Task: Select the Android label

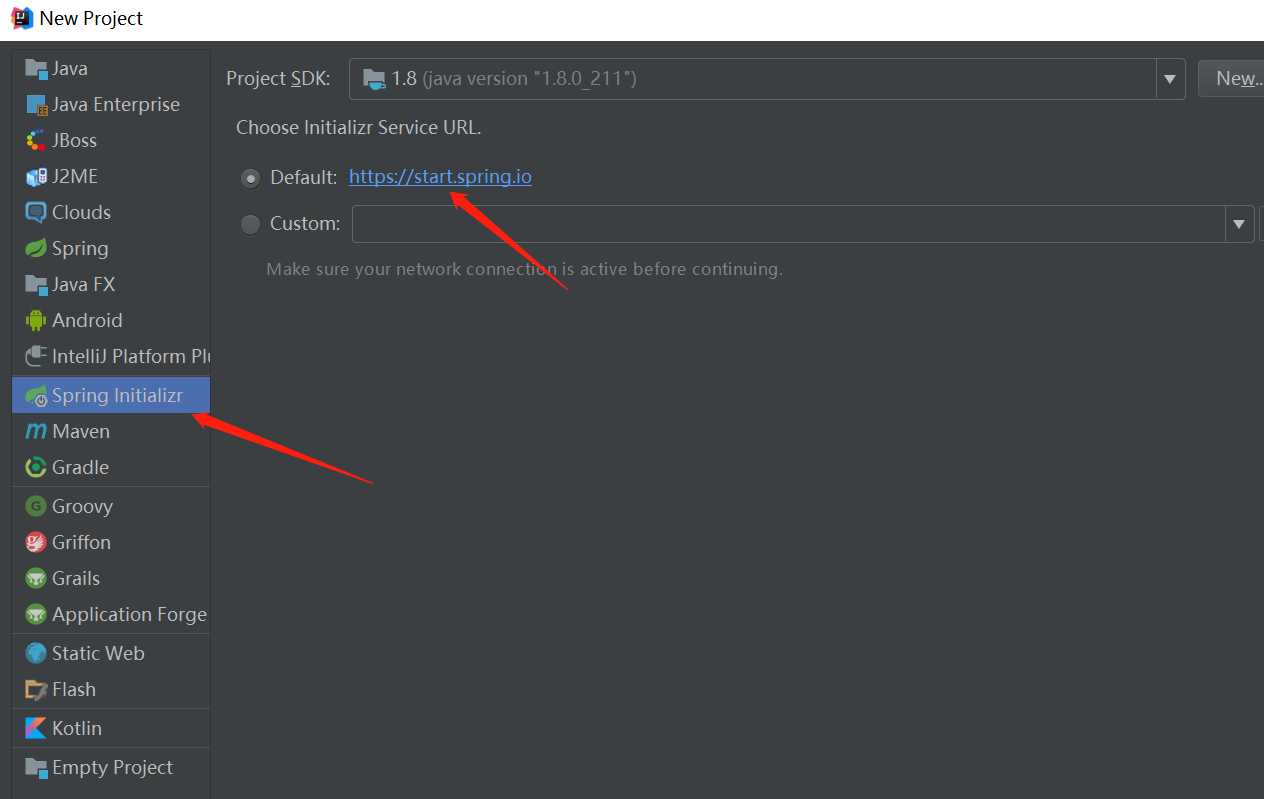Action: [x=87, y=321]
